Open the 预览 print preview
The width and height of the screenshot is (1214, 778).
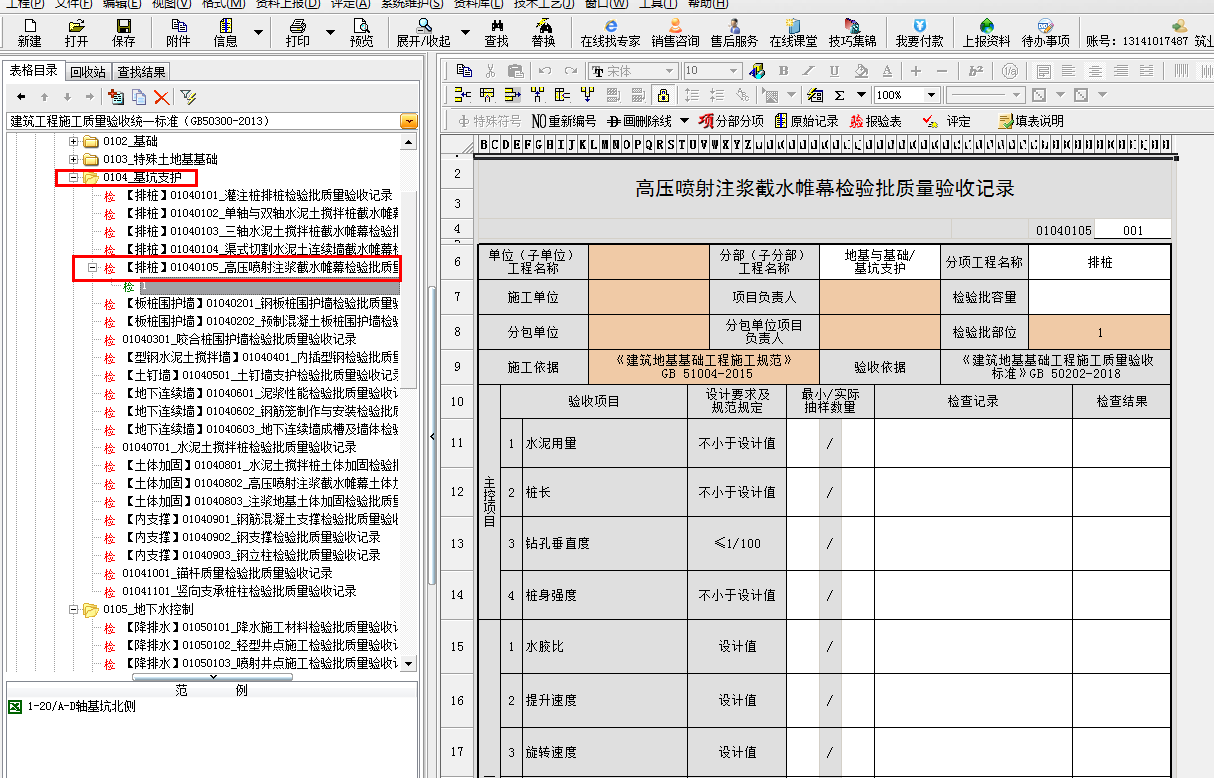362,32
